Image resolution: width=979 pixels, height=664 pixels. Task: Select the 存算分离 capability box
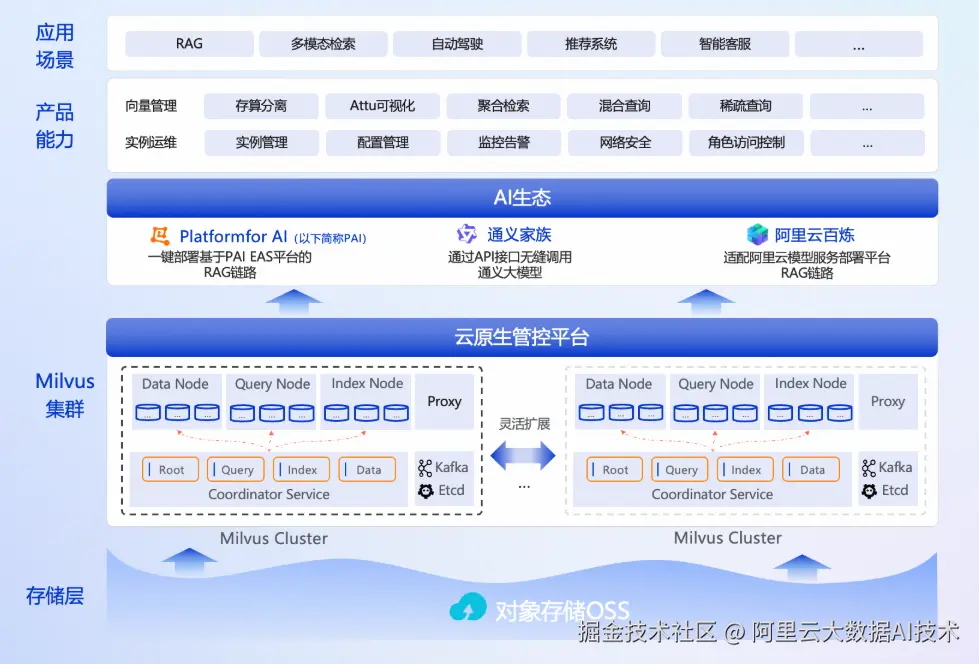click(x=261, y=106)
